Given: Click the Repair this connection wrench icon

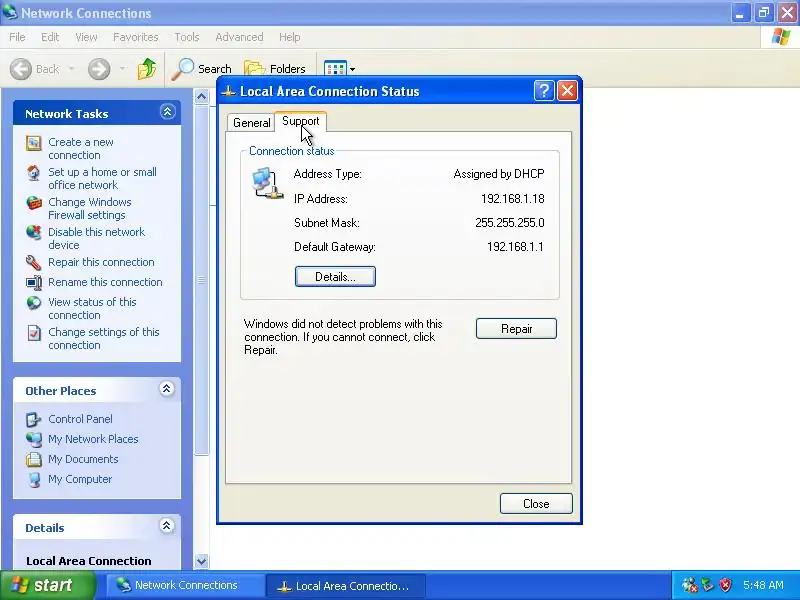Looking at the screenshot, I should pos(34,262).
